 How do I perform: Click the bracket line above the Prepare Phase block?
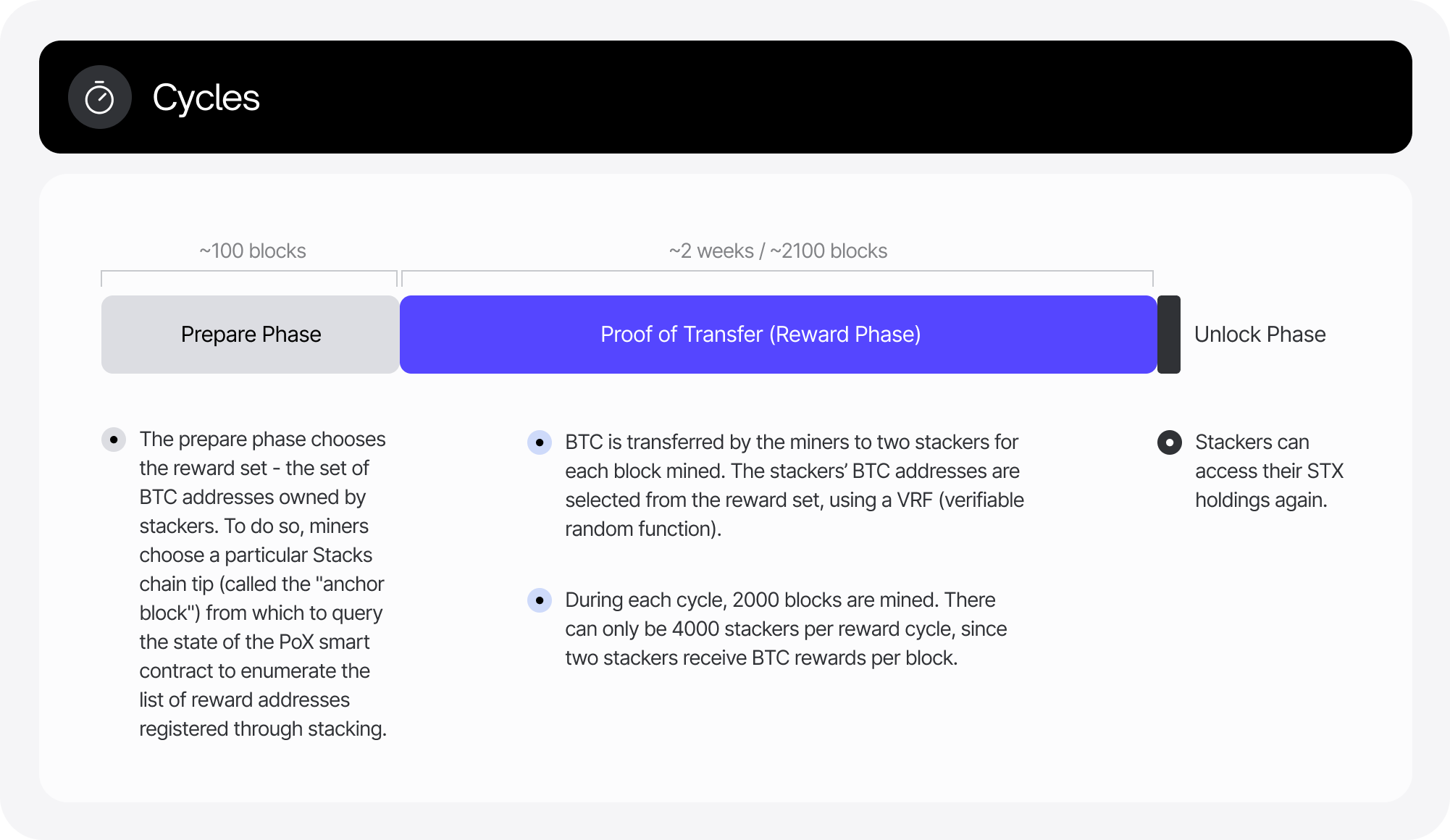coord(249,272)
